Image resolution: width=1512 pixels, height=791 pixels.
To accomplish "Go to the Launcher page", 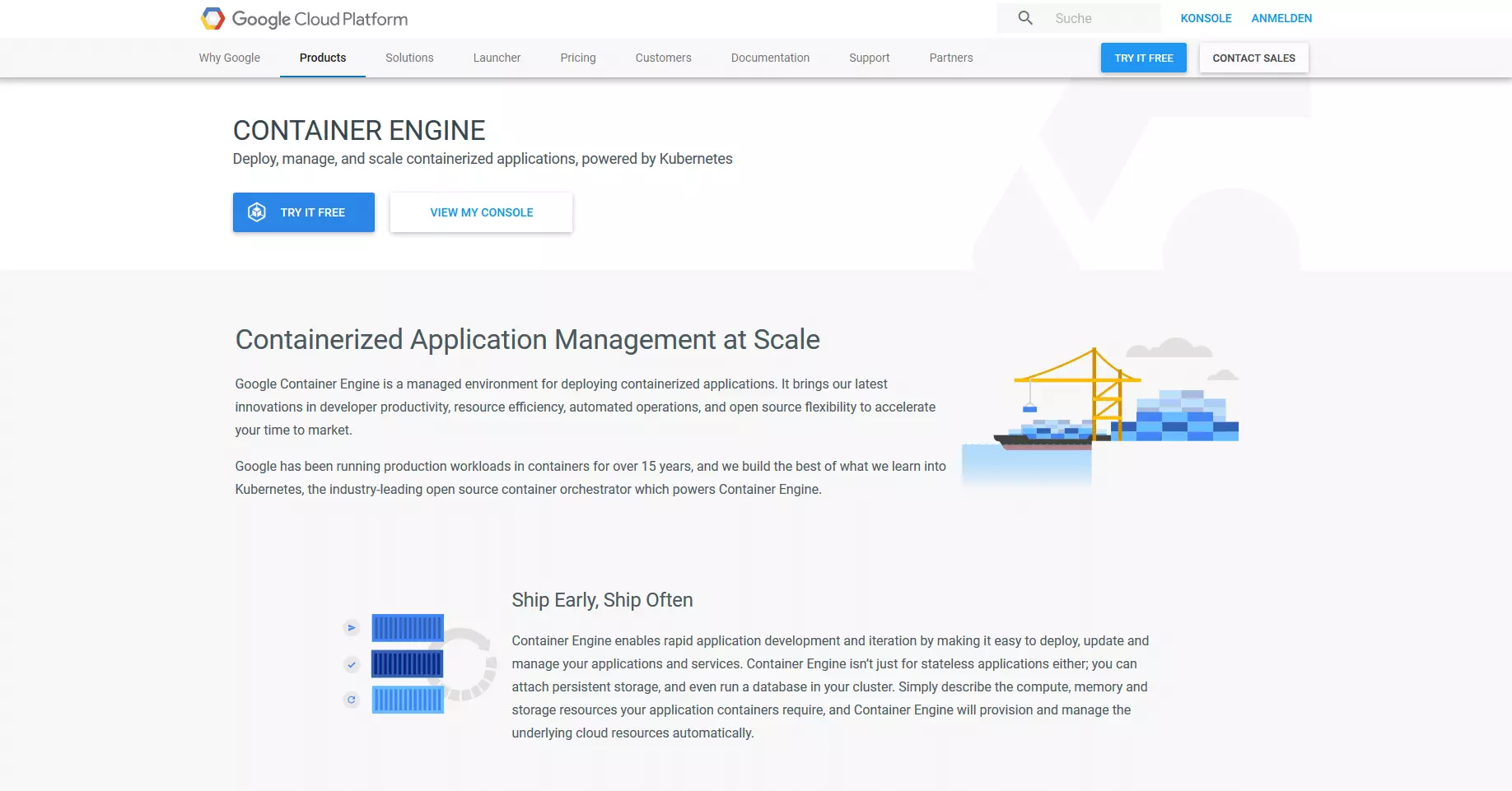I will [x=497, y=58].
